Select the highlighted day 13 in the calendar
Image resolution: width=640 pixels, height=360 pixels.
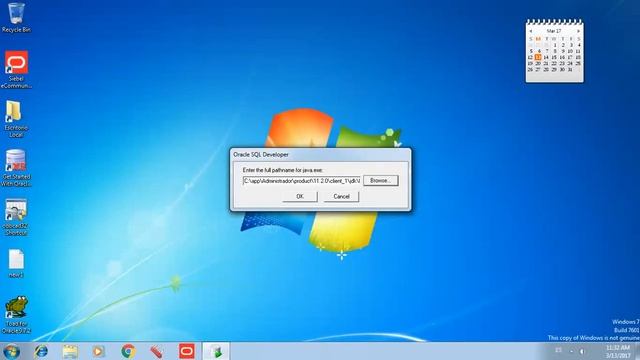pos(538,57)
